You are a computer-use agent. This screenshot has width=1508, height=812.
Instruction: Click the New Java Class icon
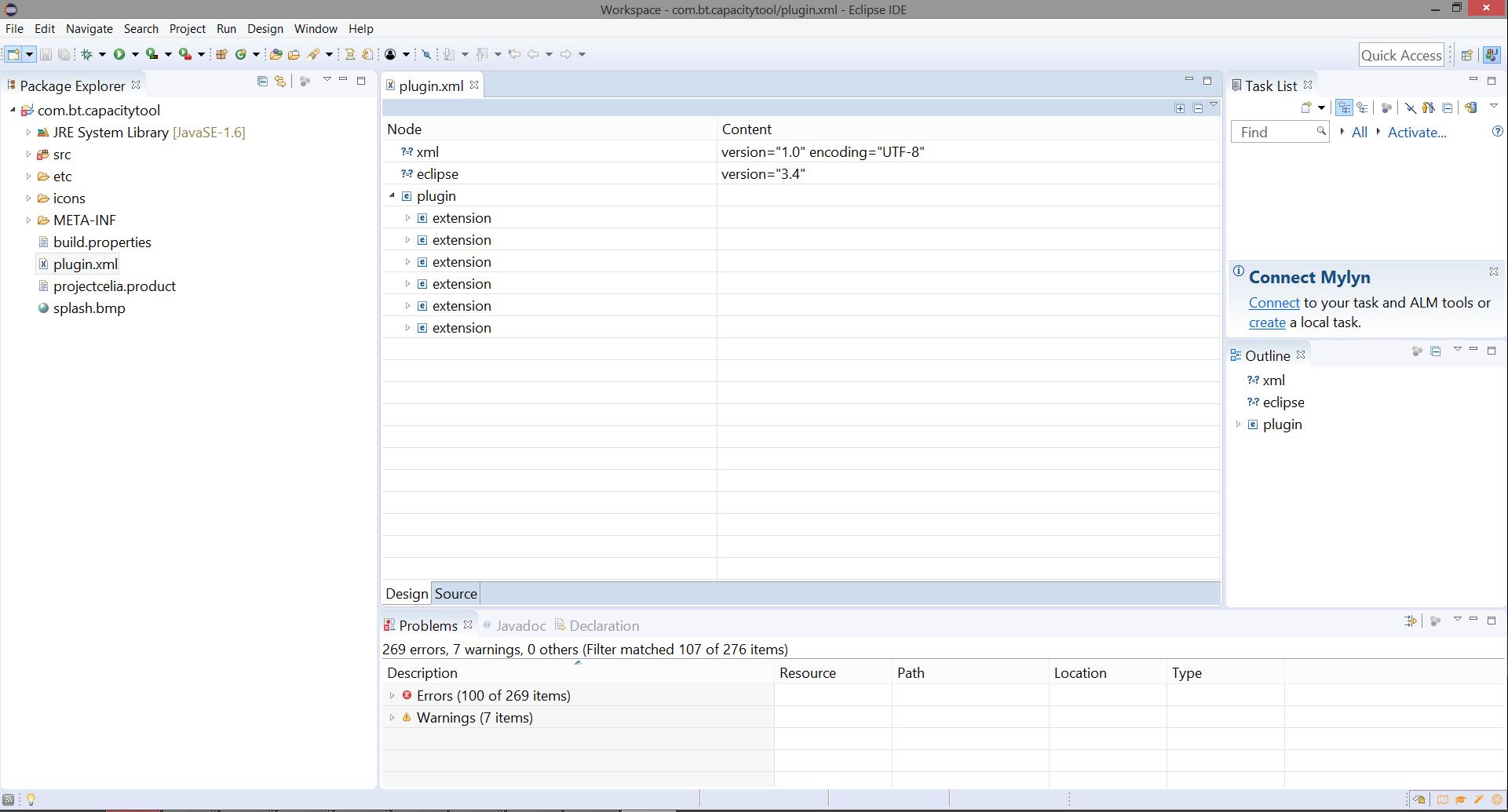pyautogui.click(x=241, y=54)
